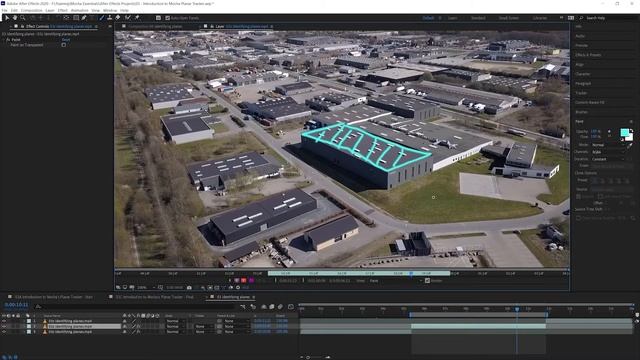The height and width of the screenshot is (360, 640).
Task: Hide layer 2 with eye toggle
Action: 4,327
